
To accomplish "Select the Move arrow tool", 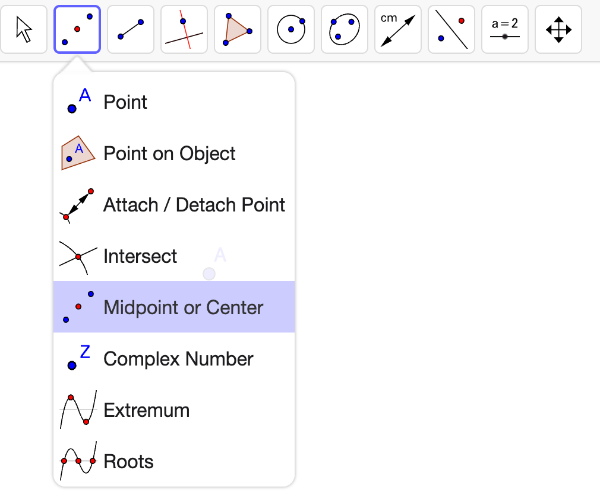I will click(x=24, y=29).
